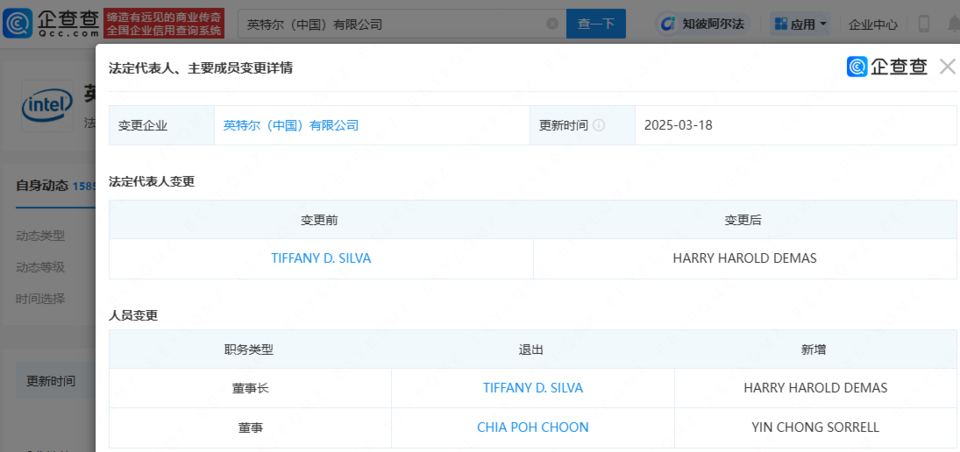
Task: Click the 查一下 search button
Action: pos(596,23)
